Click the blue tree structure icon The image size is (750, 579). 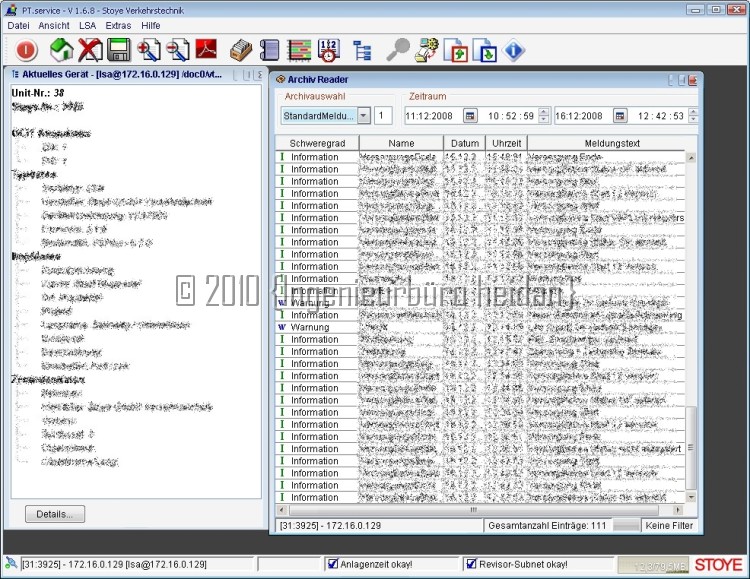(363, 50)
